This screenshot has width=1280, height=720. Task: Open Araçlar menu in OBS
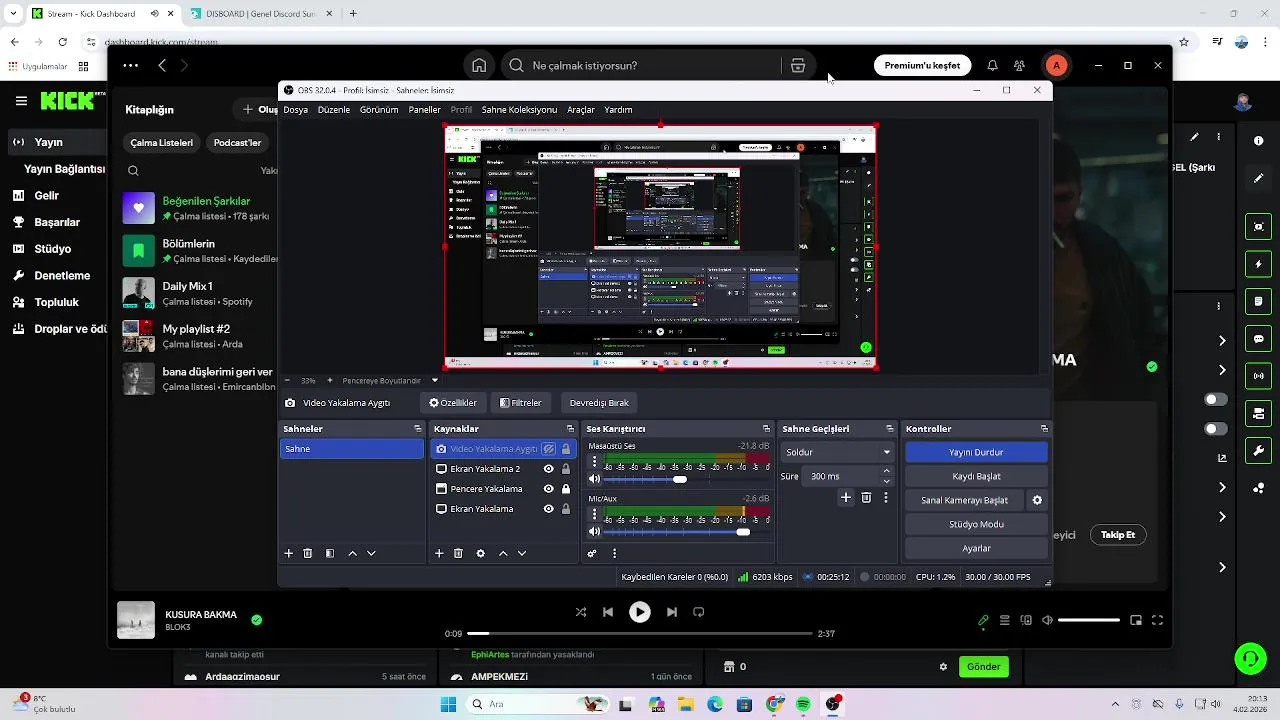click(581, 110)
